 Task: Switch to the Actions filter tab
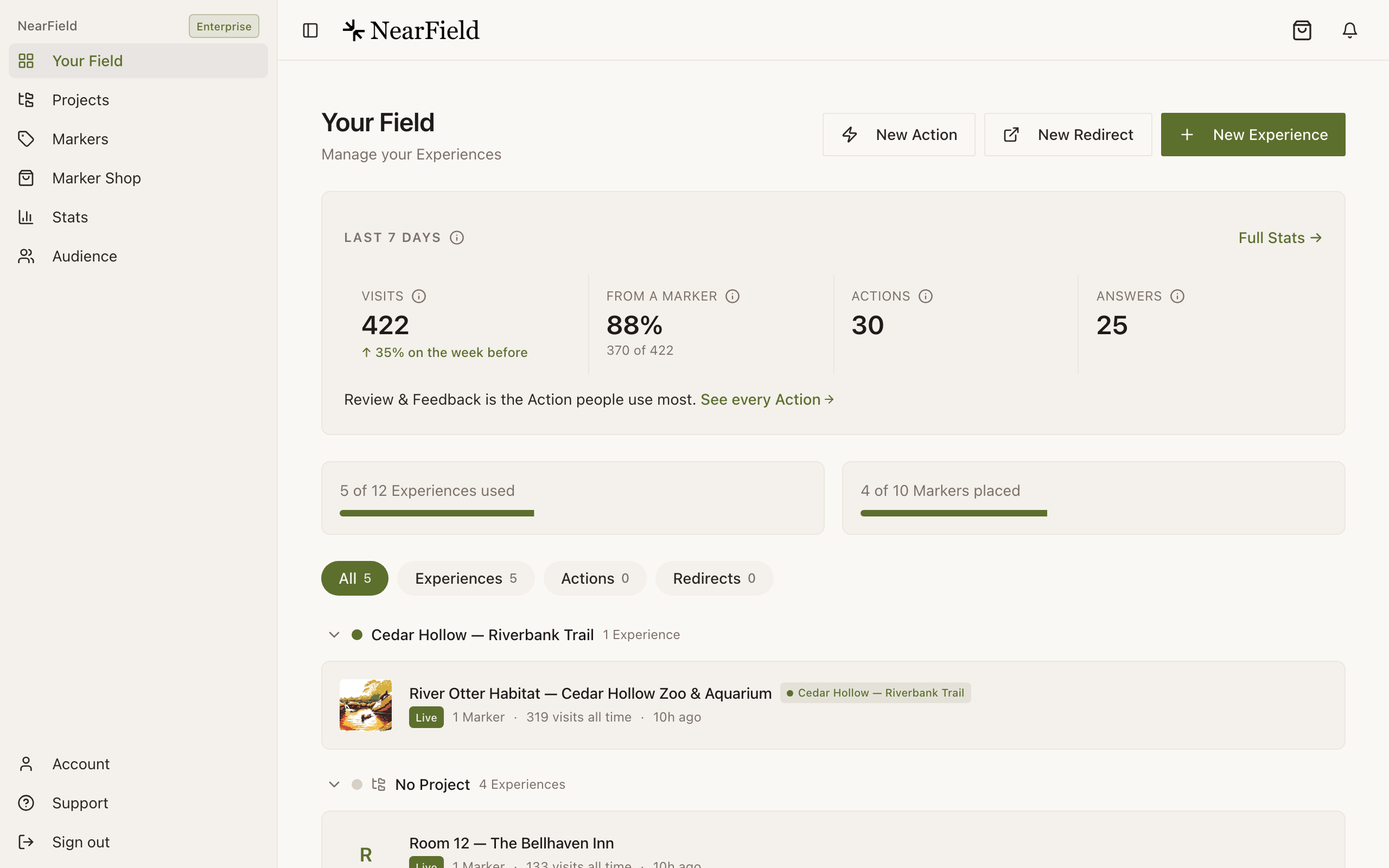point(595,578)
